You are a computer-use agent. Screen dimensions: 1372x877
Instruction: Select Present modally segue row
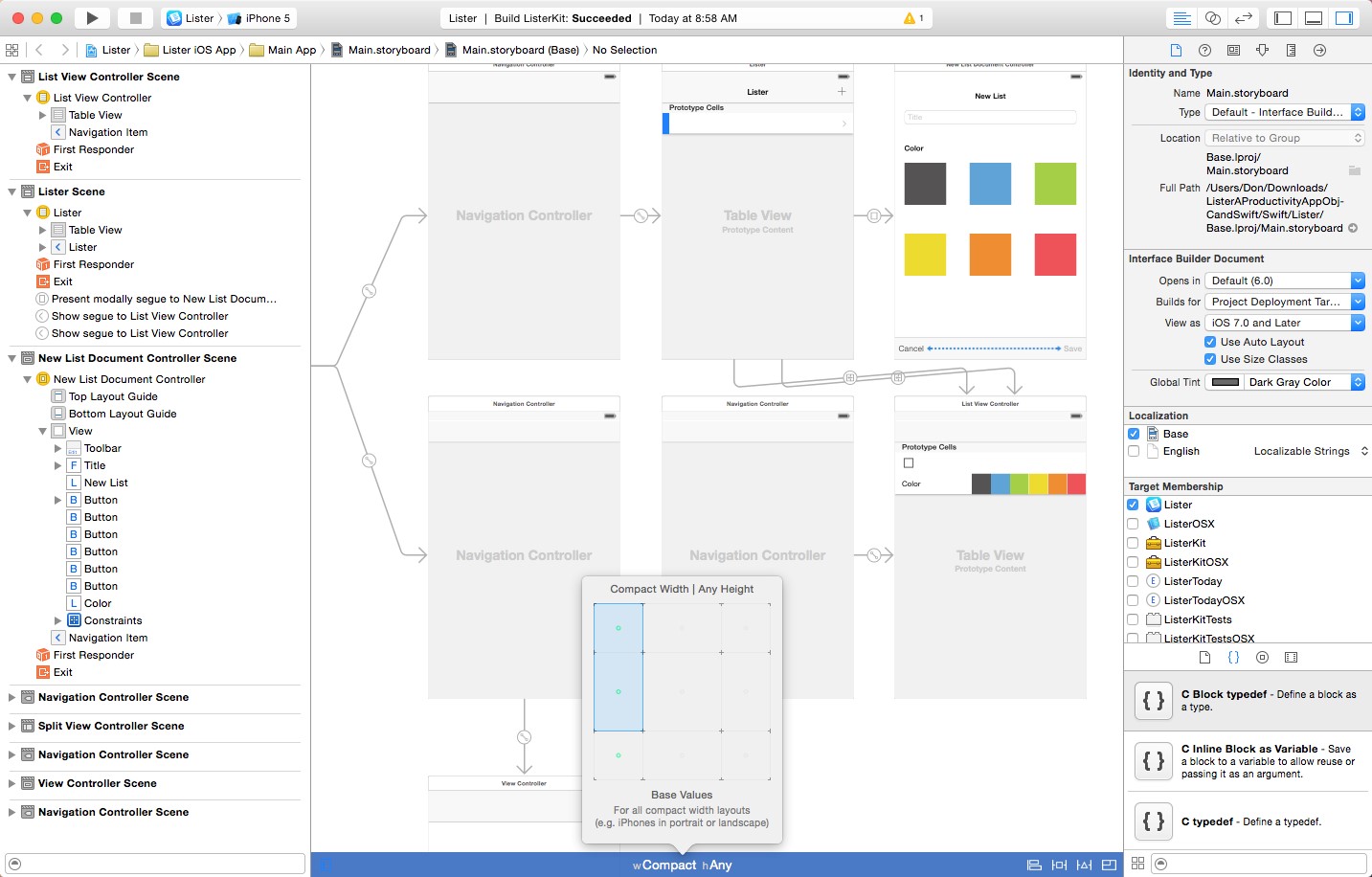[x=156, y=299]
